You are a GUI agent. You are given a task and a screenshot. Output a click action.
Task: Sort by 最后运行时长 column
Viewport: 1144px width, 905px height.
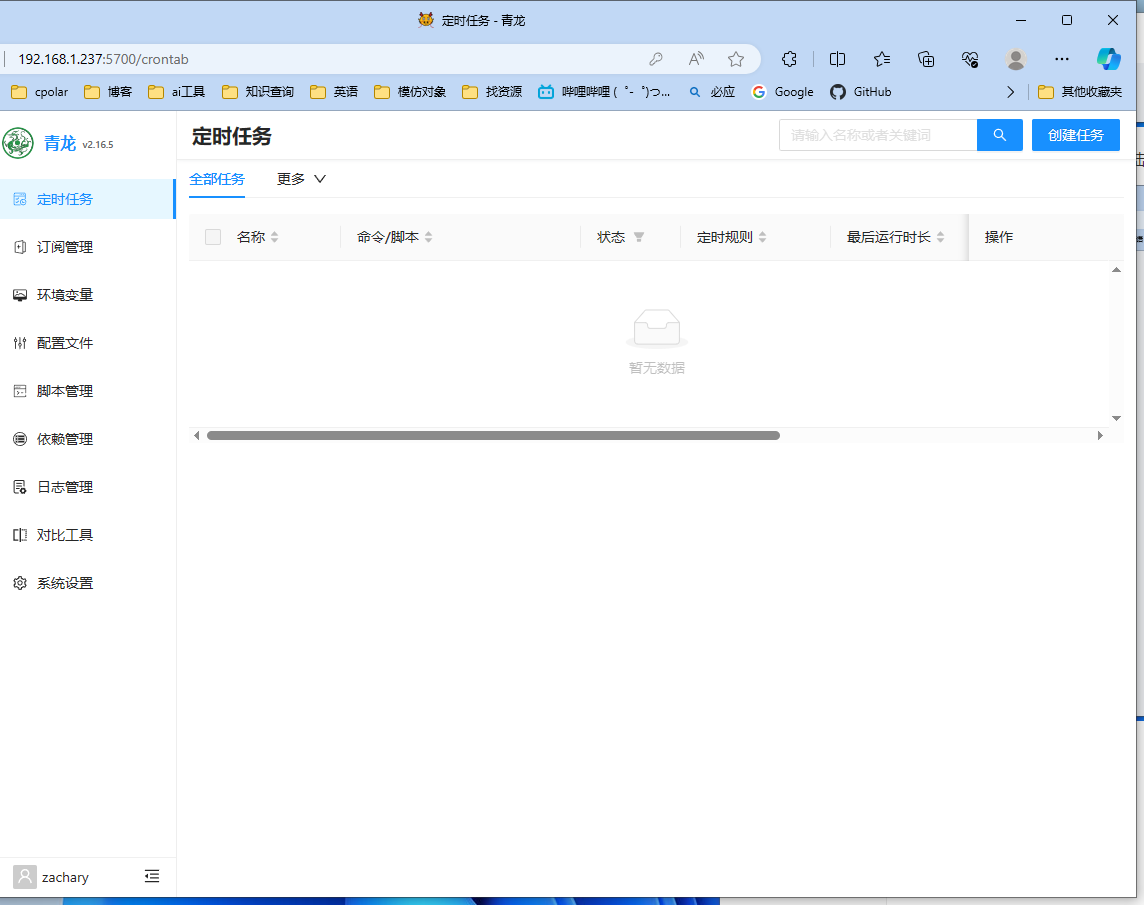pyautogui.click(x=940, y=237)
